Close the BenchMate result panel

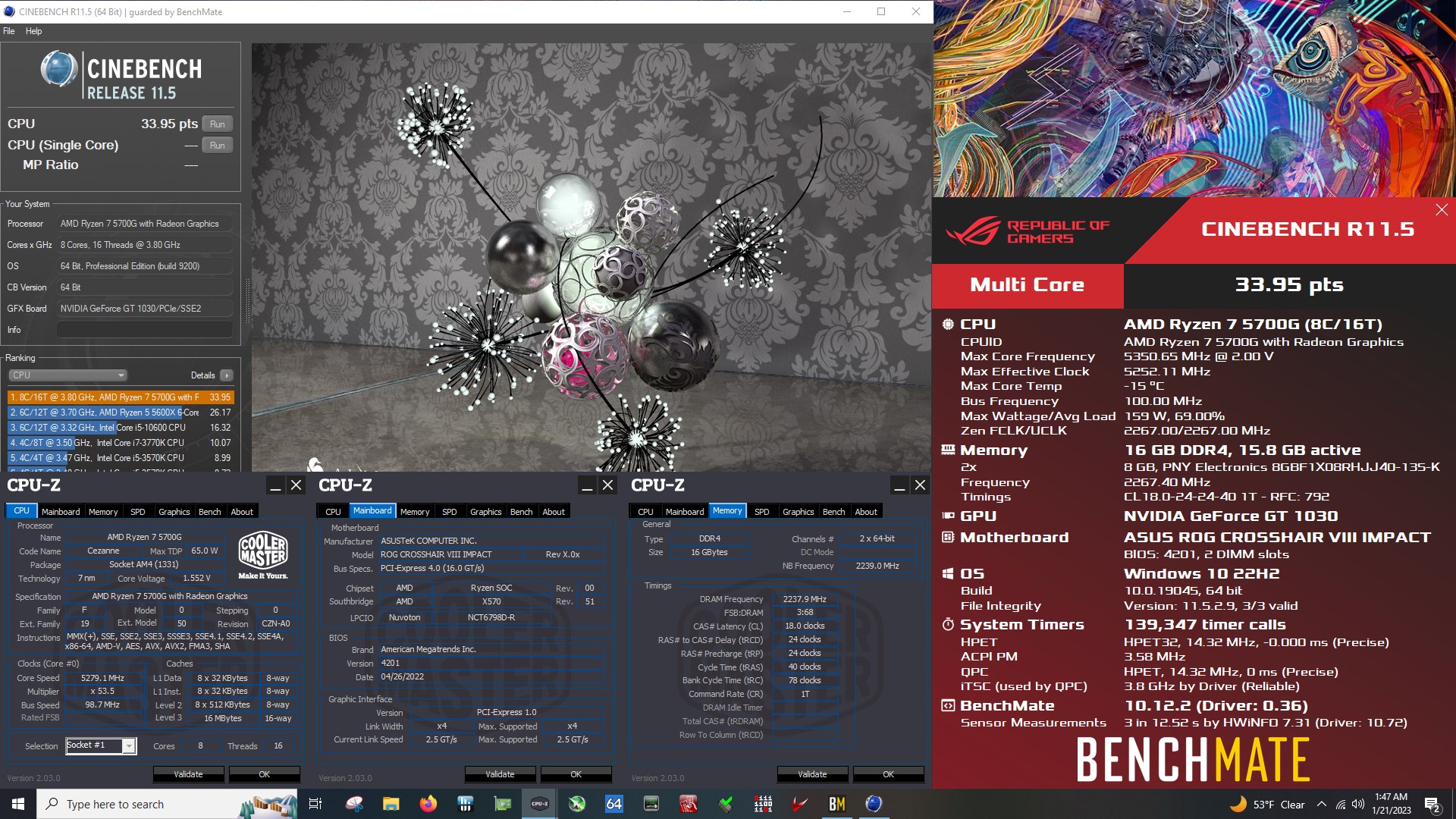[1442, 210]
